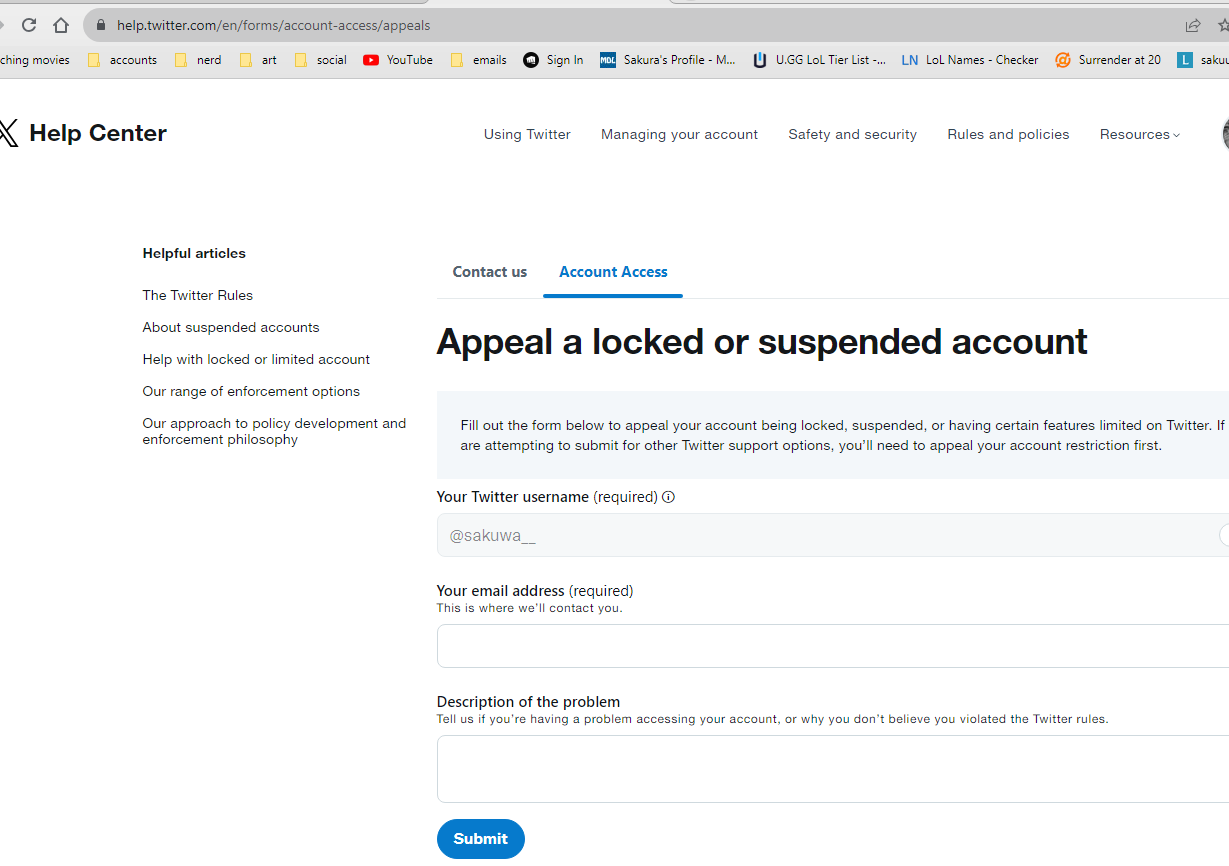Open Managing your account menu
The image size is (1229, 866).
pyautogui.click(x=679, y=134)
